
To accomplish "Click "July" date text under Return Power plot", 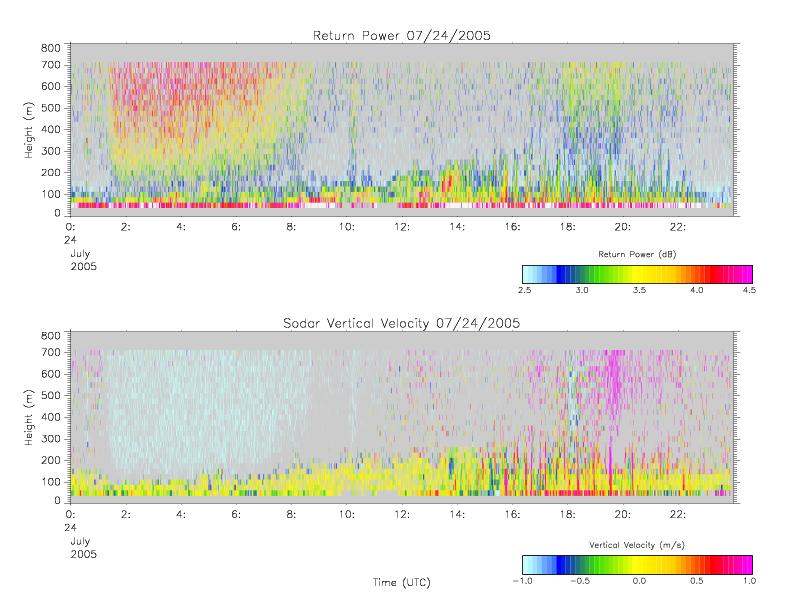I will pos(80,254).
